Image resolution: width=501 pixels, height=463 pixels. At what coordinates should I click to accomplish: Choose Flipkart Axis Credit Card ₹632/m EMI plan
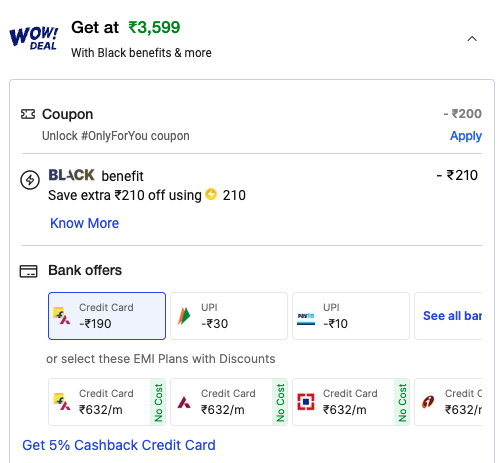[x=107, y=402]
